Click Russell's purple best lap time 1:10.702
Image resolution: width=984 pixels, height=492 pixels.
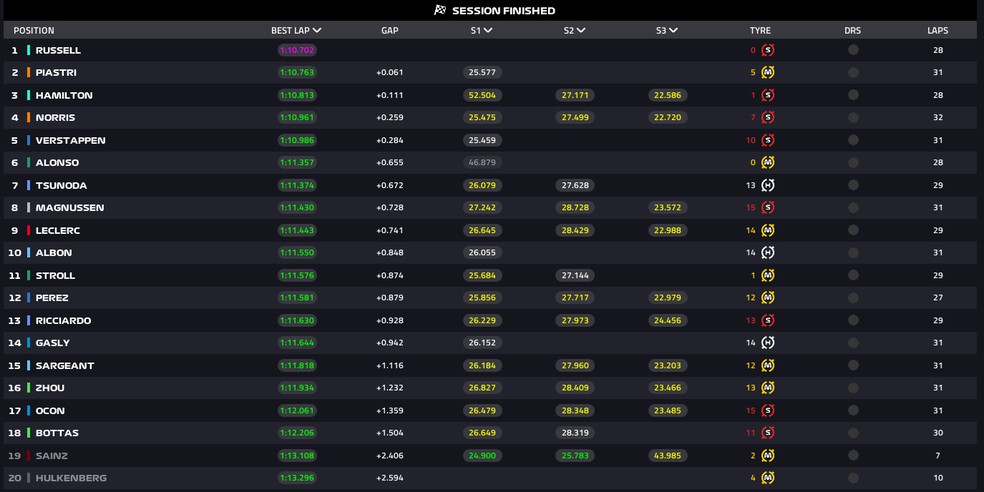297,50
